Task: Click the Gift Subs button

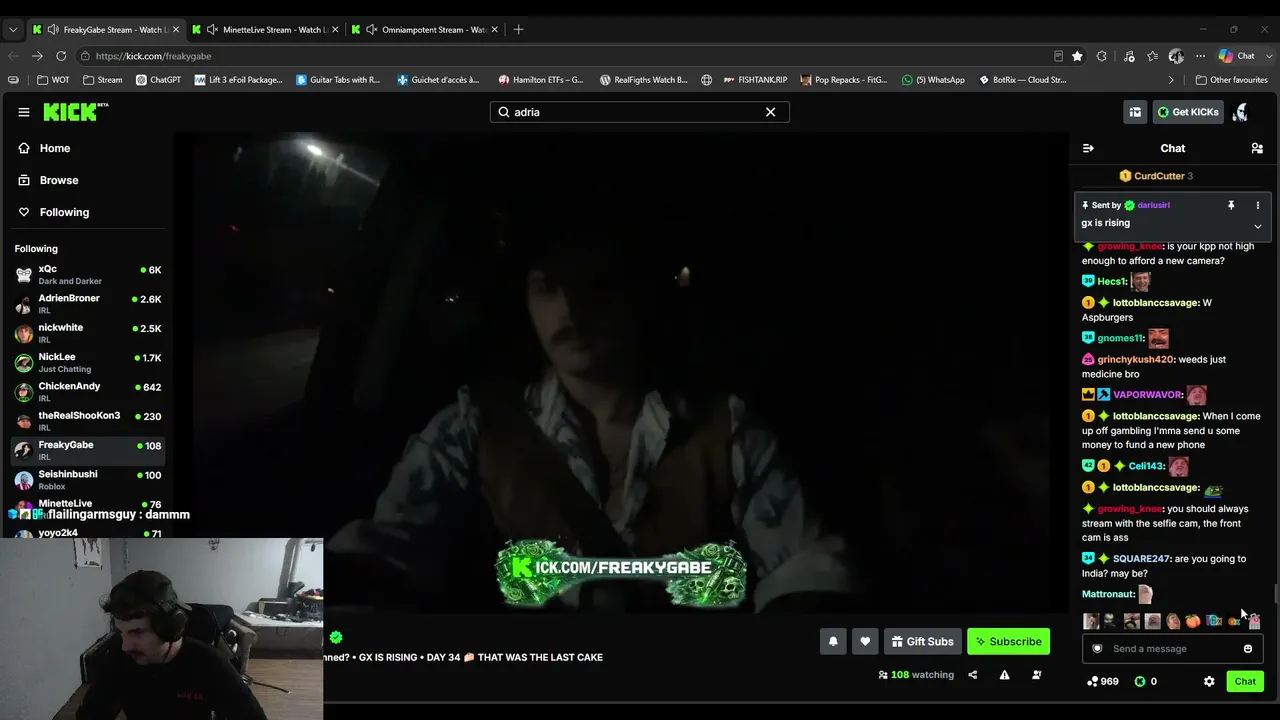Action: [x=922, y=642]
